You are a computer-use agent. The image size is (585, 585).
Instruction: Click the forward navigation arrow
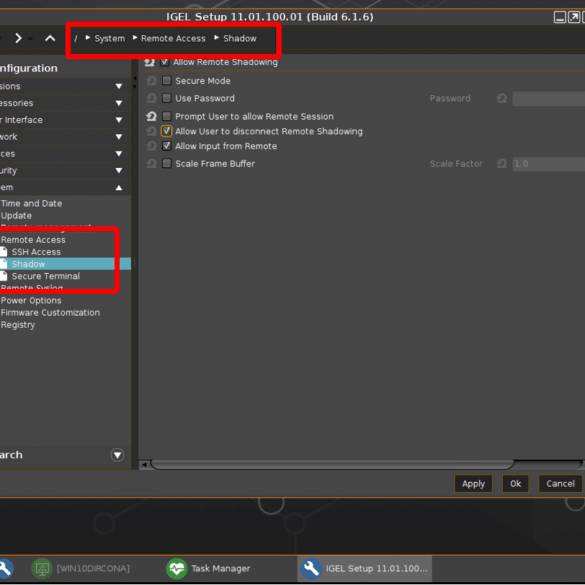(x=18, y=38)
